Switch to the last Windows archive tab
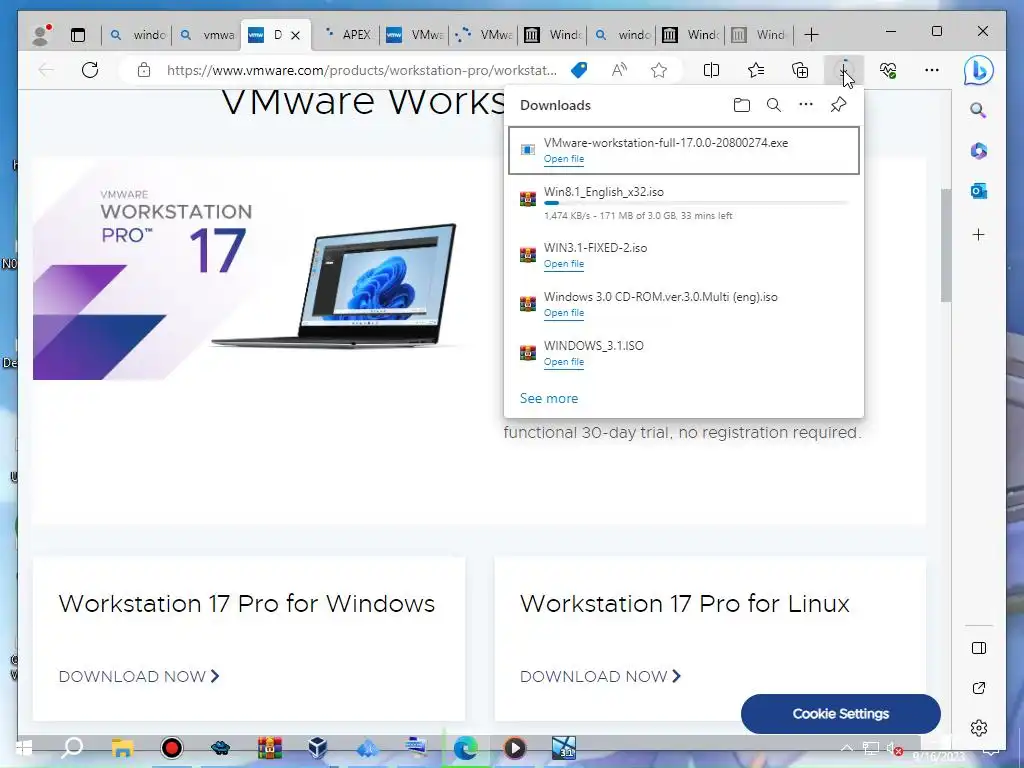This screenshot has width=1024, height=768. point(759,35)
